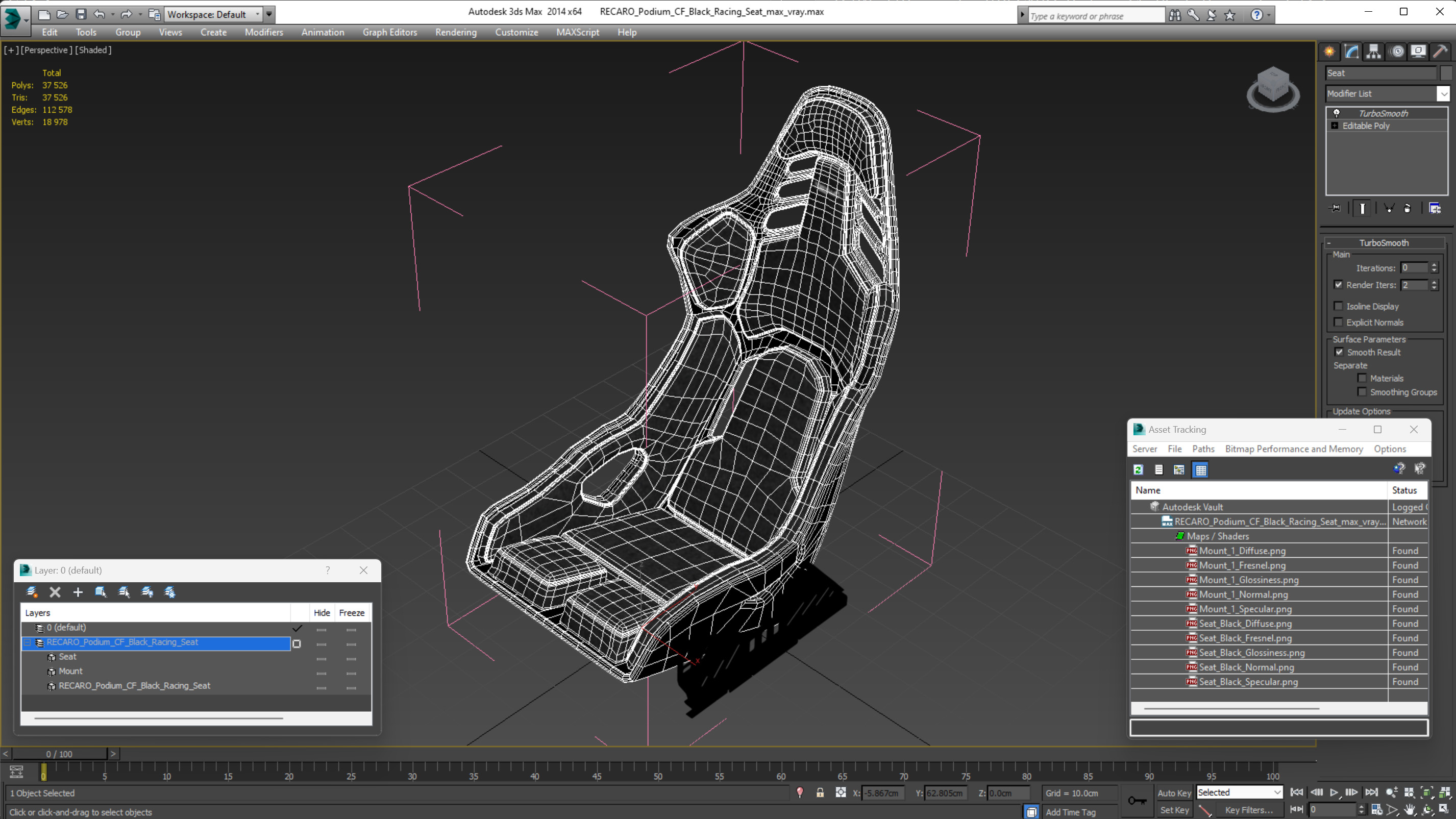Click Iterations spinner arrows

1434,267
